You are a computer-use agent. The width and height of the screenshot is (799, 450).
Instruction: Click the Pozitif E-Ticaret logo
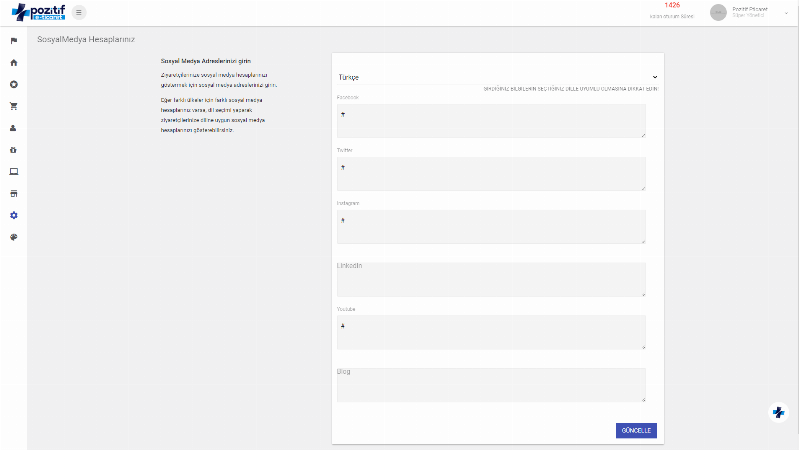[38, 12]
